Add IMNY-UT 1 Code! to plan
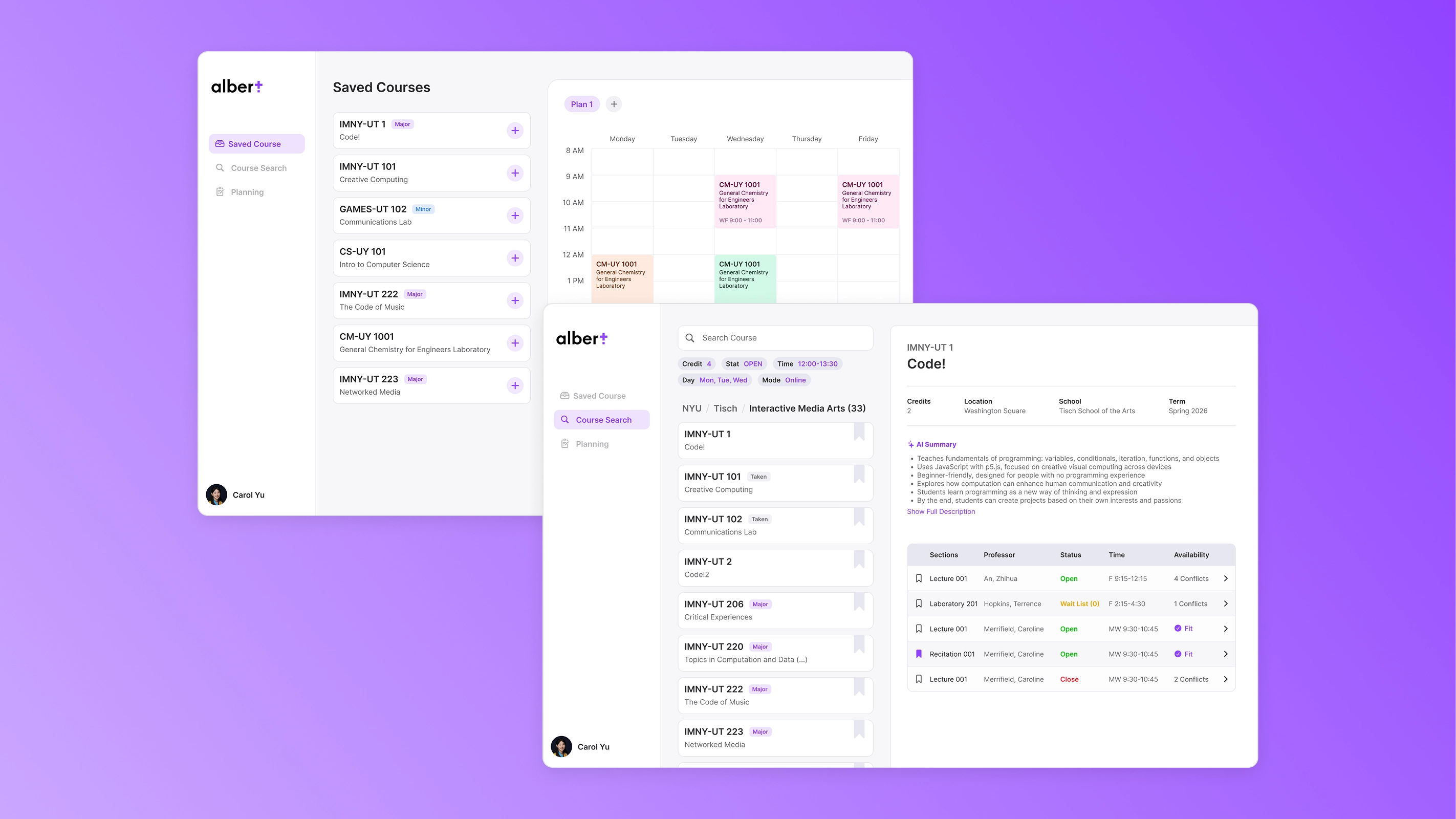This screenshot has width=1456, height=819. coord(514,131)
